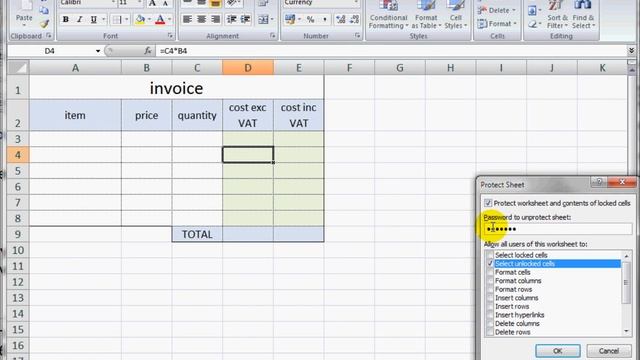This screenshot has height=360, width=640.
Task: Click the Help question mark in Protect Sheet
Action: point(599,182)
